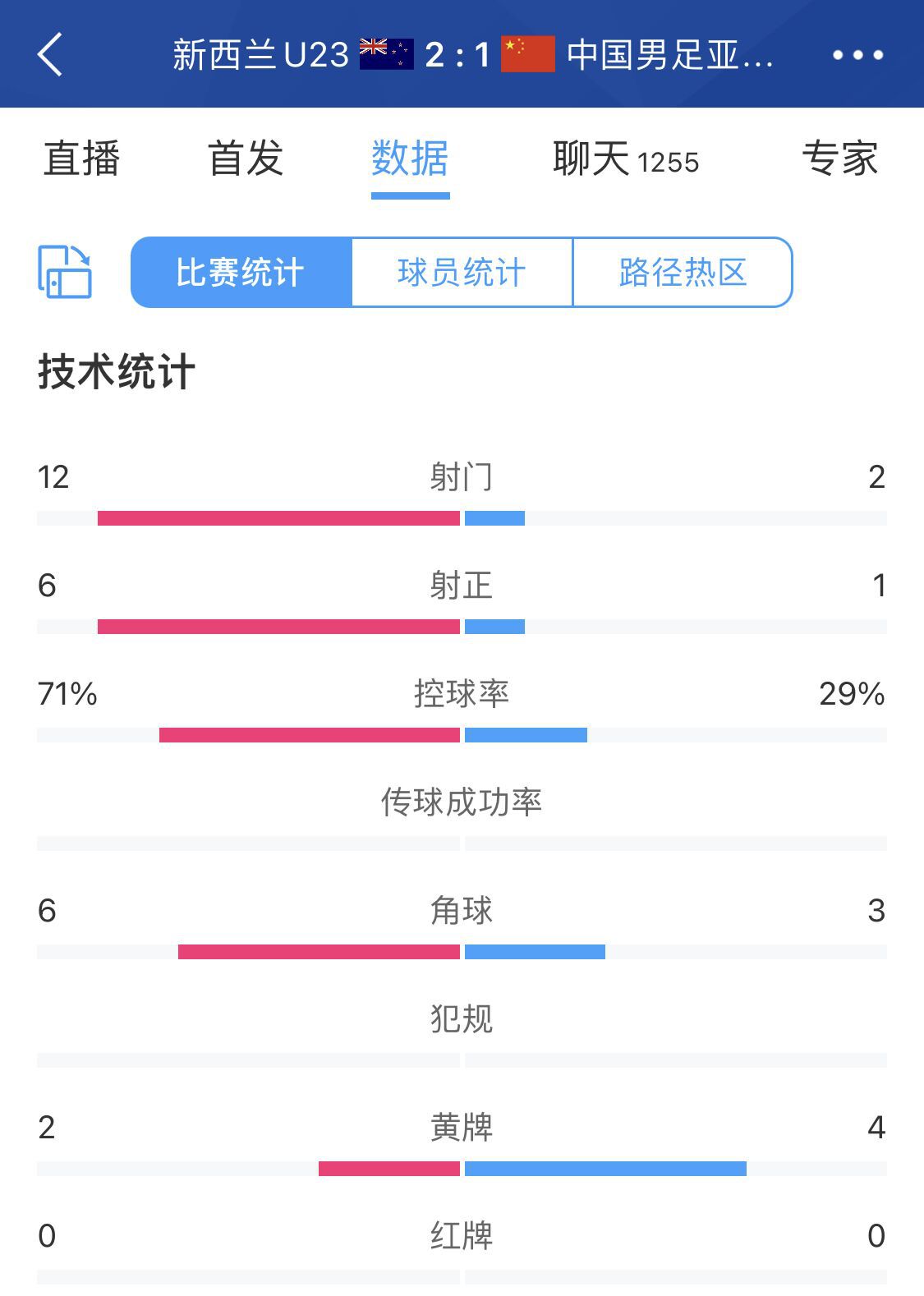
Task: Select the 比赛统计 segment
Action: coord(241,273)
